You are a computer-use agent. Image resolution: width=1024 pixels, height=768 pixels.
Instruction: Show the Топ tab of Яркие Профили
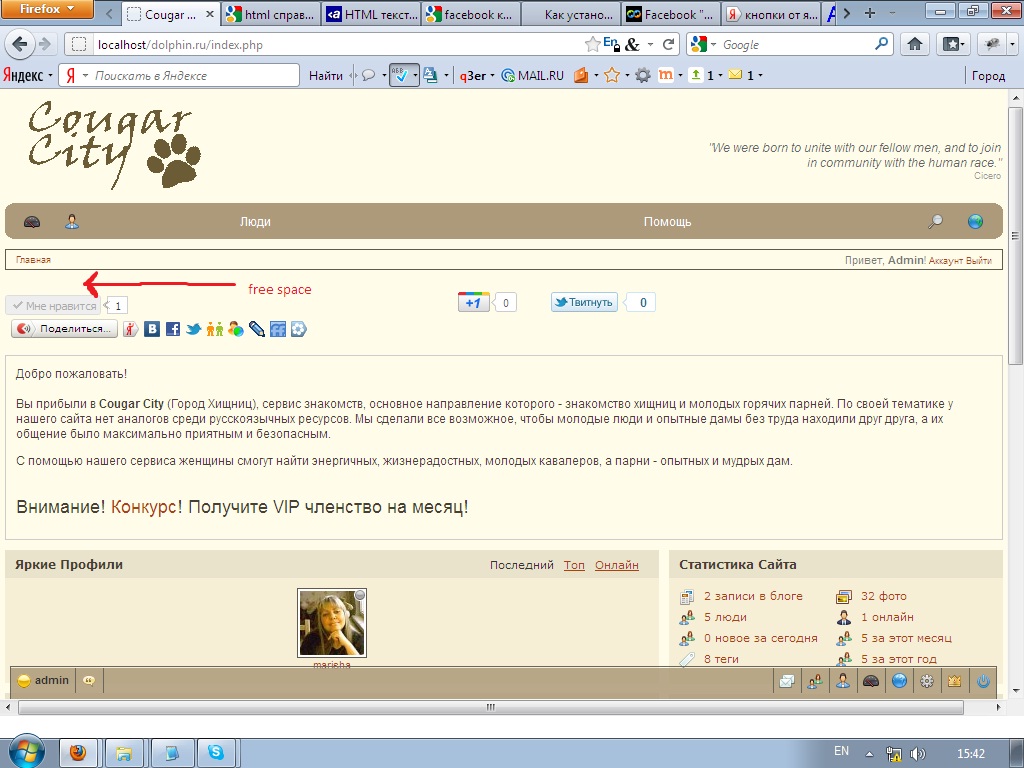pos(574,565)
